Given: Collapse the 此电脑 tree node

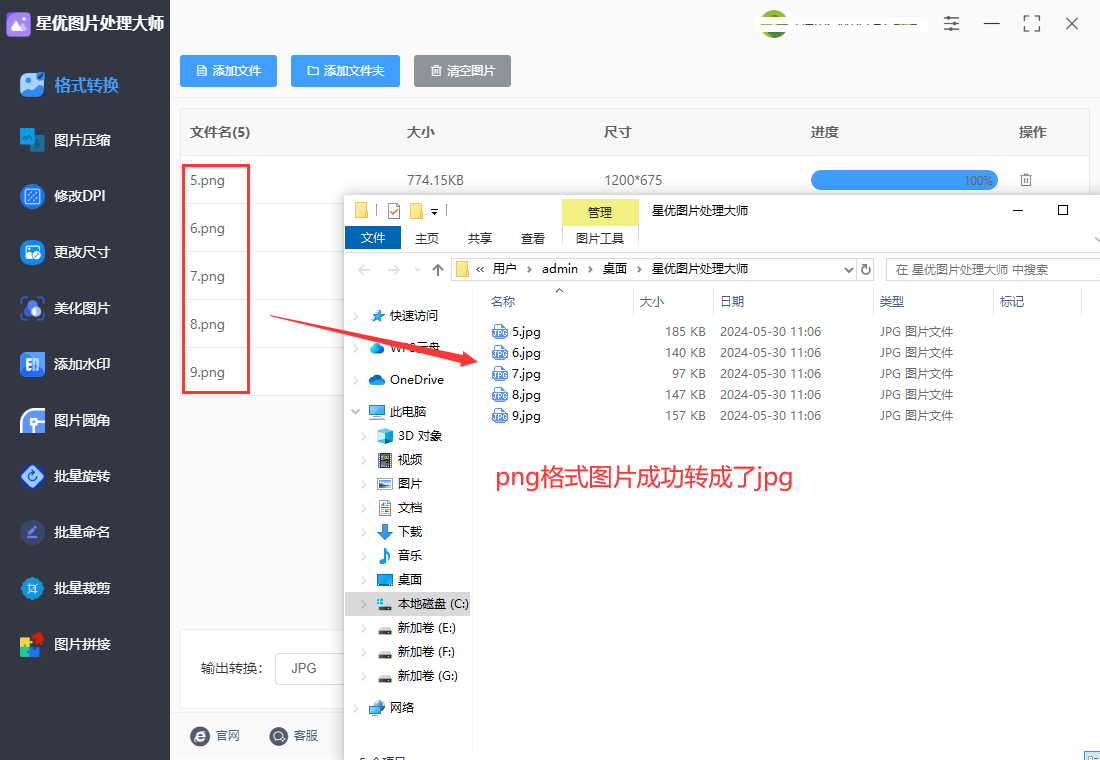Looking at the screenshot, I should click(356, 412).
